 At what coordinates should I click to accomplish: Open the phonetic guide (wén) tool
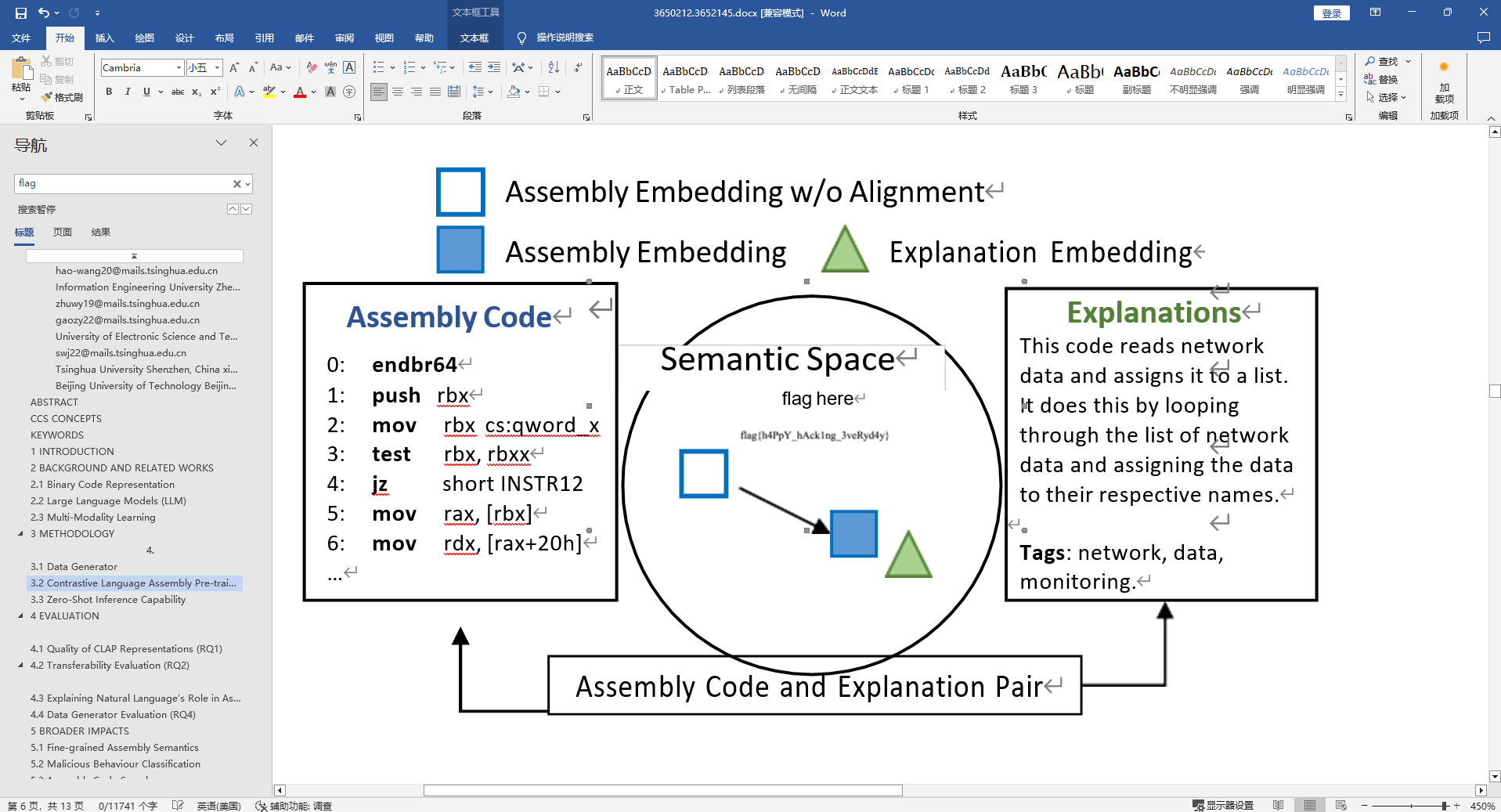(330, 67)
